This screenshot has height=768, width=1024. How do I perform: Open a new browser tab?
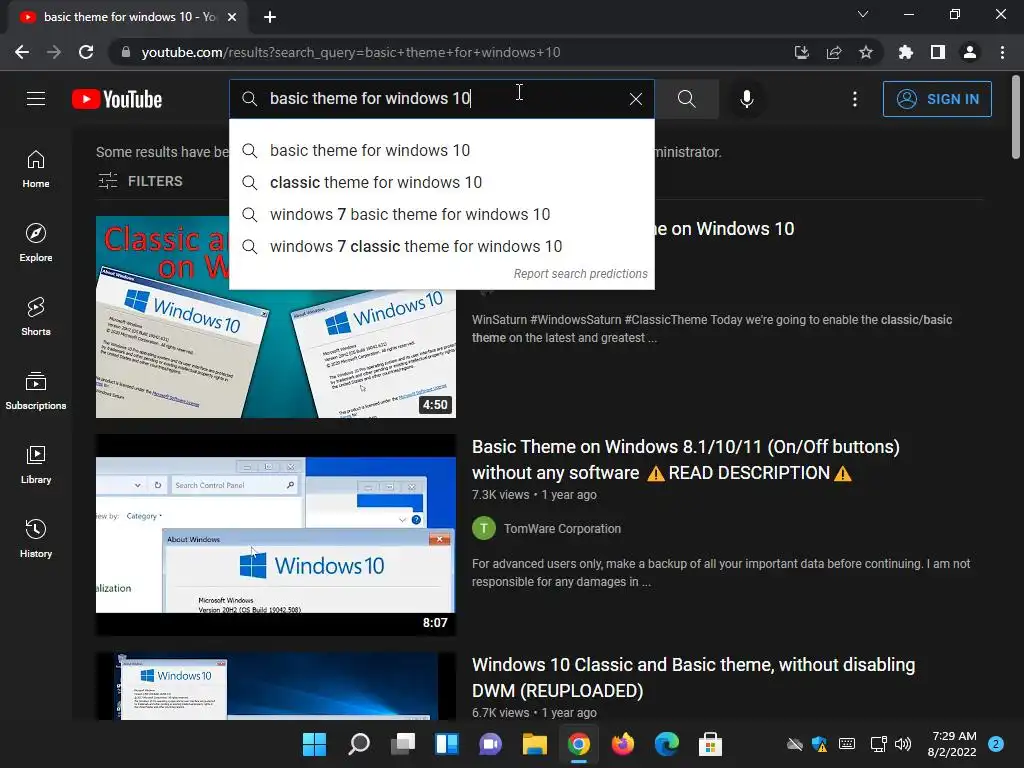pos(270,17)
